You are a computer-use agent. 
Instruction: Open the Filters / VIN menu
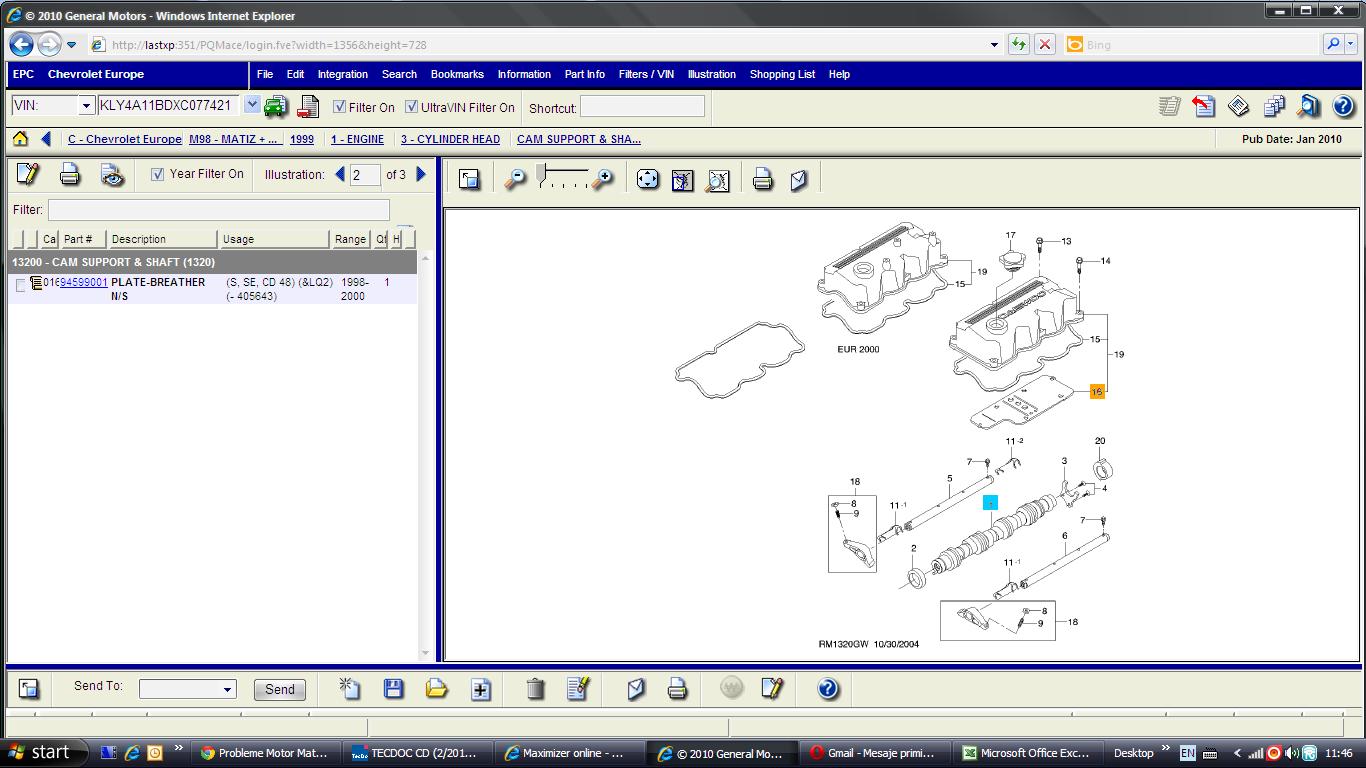[x=646, y=74]
